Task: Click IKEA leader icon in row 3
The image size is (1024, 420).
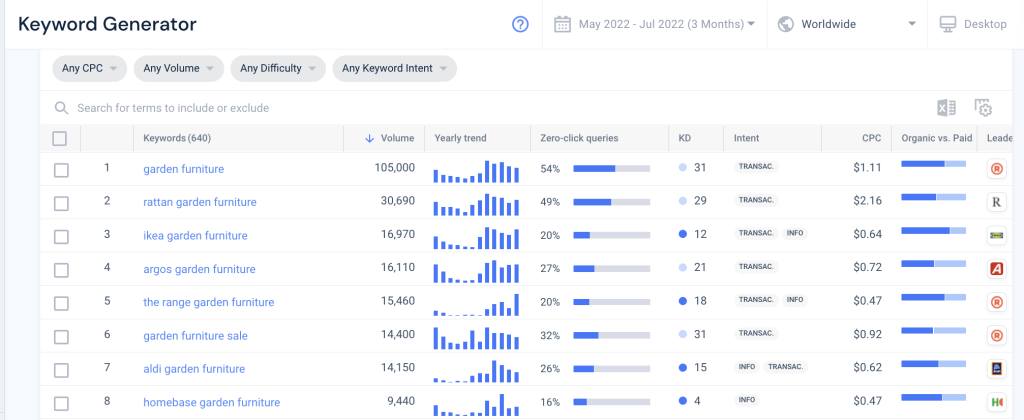Action: (997, 236)
